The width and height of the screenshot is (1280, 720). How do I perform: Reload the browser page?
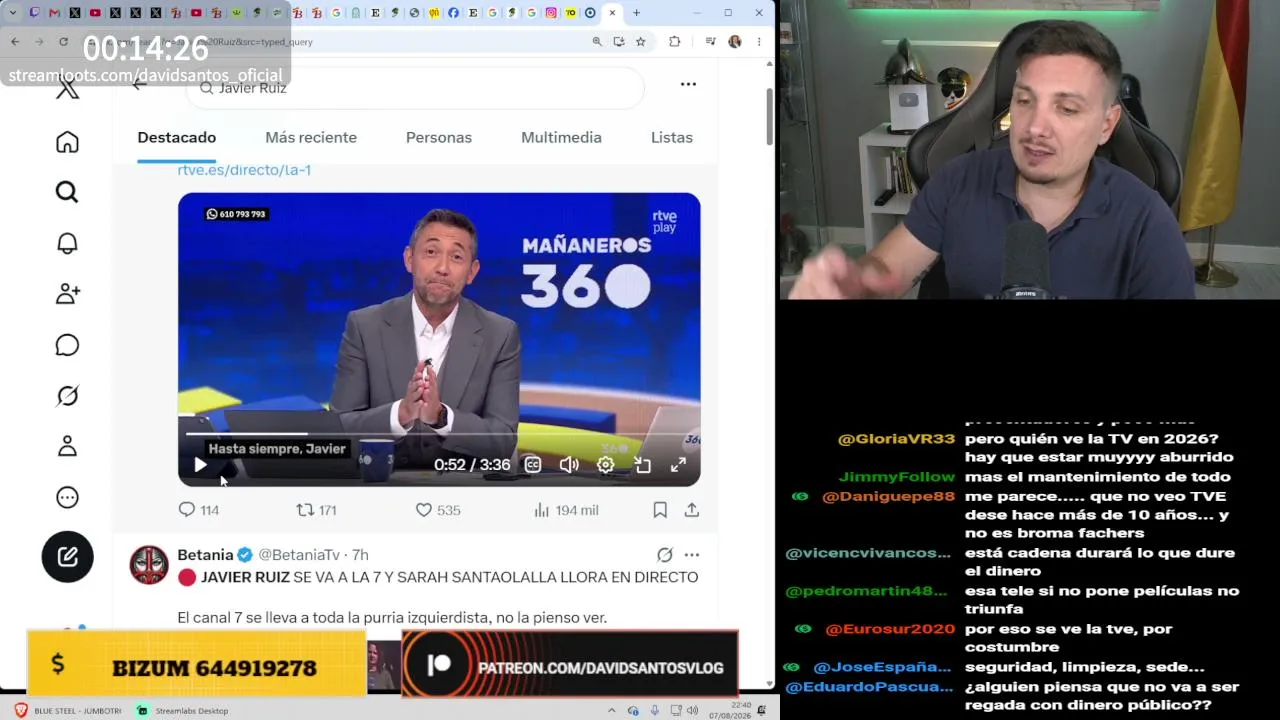click(63, 41)
